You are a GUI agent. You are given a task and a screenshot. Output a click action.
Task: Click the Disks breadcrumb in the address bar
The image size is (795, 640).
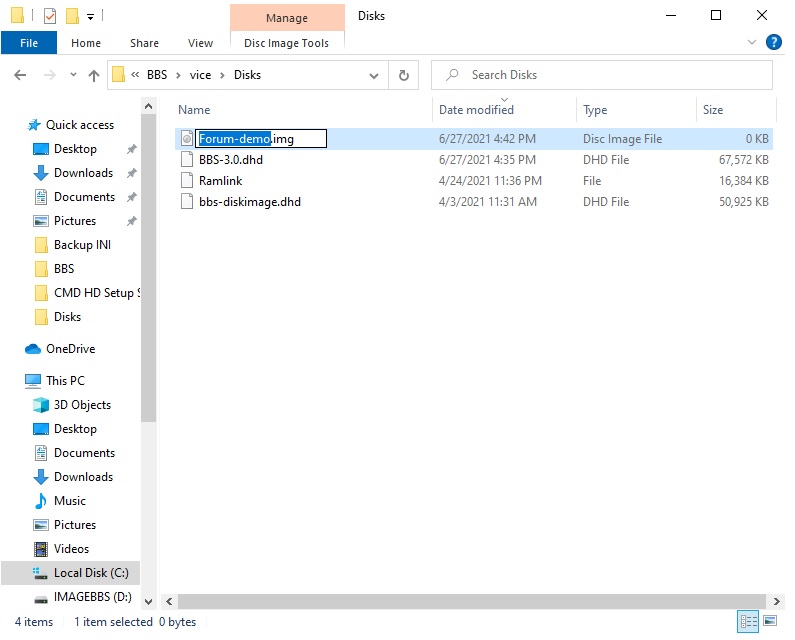(x=247, y=75)
